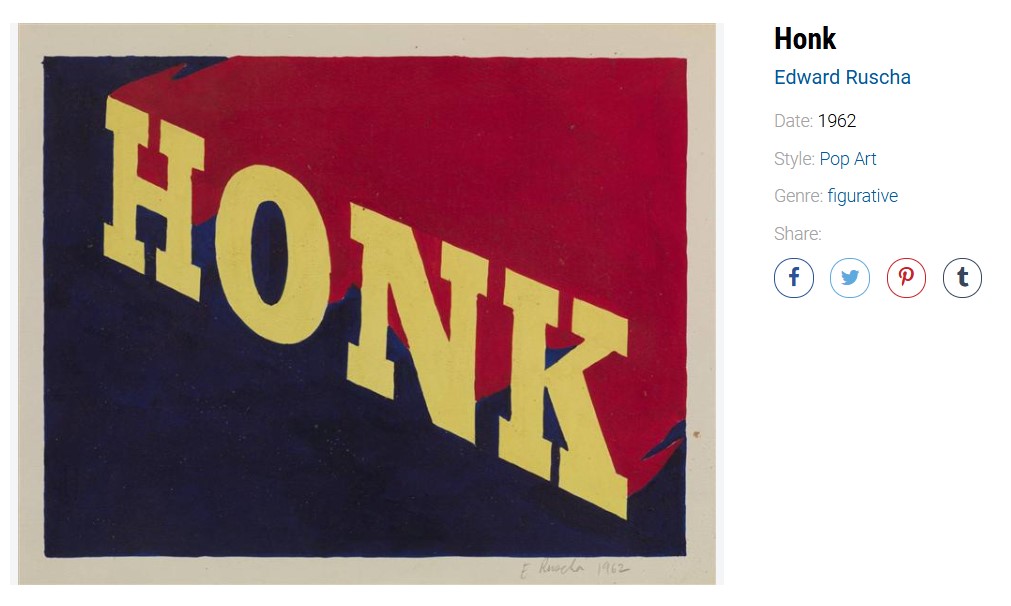
Task: Open the figurative genre link
Action: (863, 196)
